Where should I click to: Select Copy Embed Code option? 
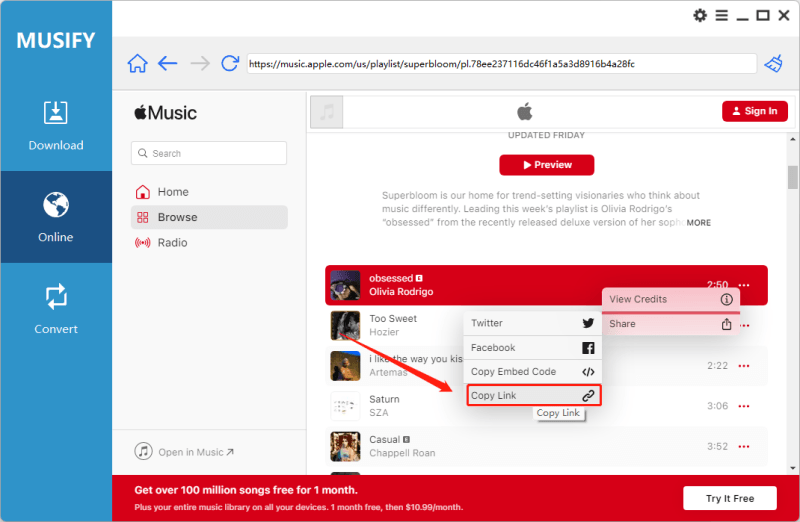point(532,372)
